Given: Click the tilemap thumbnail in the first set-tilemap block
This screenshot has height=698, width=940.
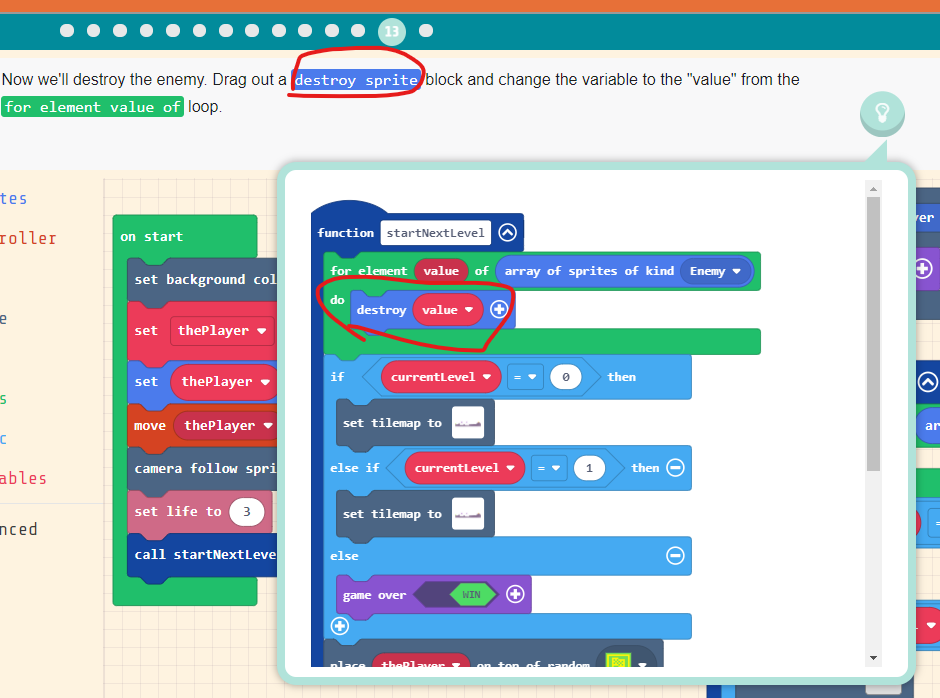Looking at the screenshot, I should [467, 422].
